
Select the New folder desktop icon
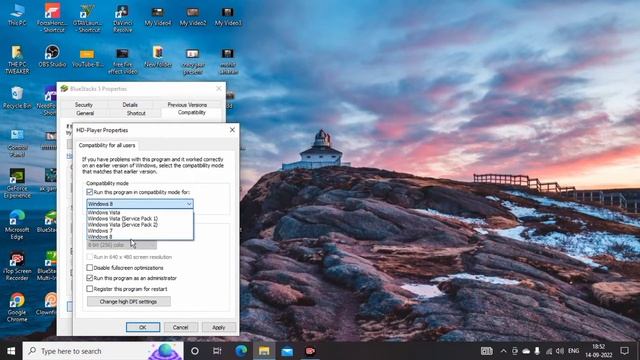(x=158, y=56)
